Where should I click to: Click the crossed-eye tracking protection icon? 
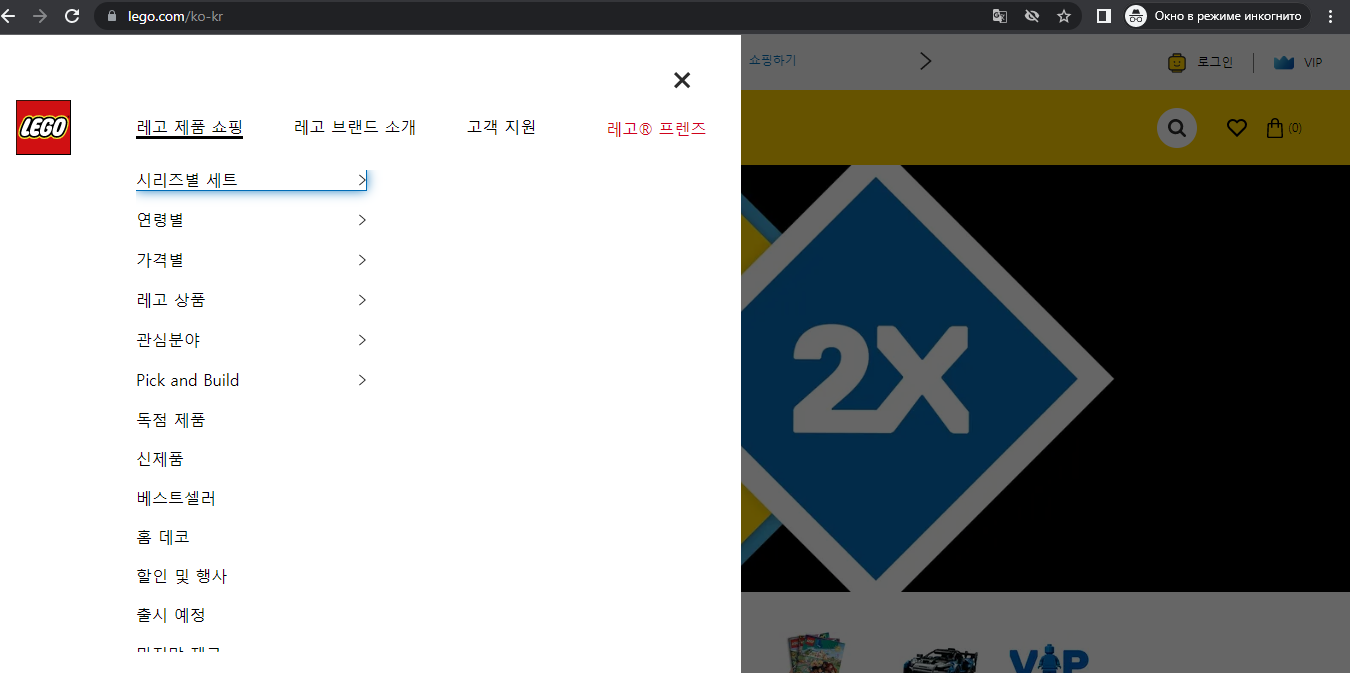(x=1032, y=16)
